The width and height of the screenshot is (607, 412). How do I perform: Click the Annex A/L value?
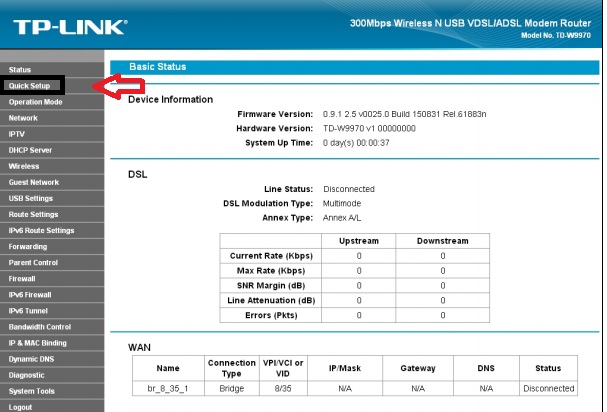342,218
